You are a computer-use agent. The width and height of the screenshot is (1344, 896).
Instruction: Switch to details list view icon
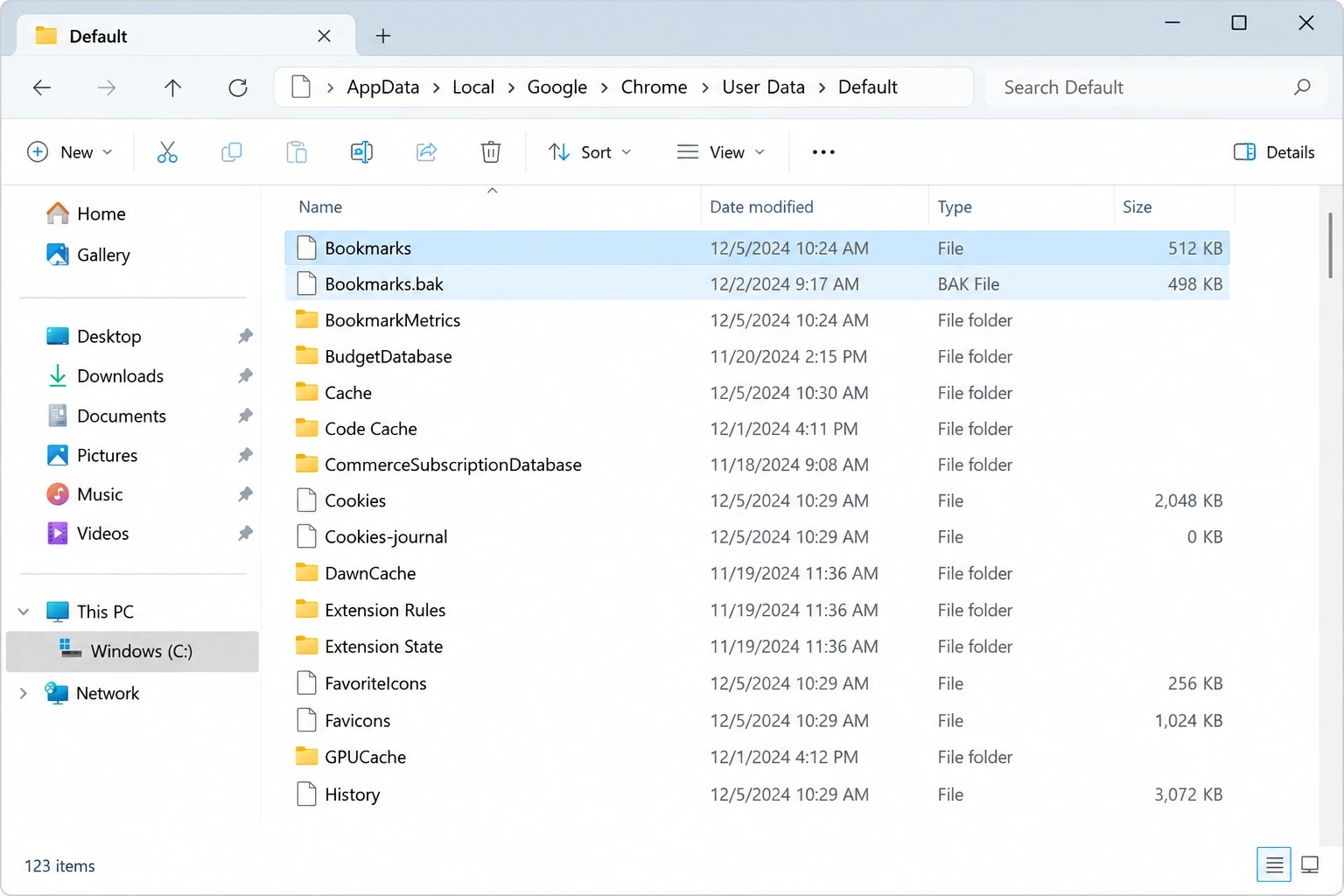[1274, 865]
